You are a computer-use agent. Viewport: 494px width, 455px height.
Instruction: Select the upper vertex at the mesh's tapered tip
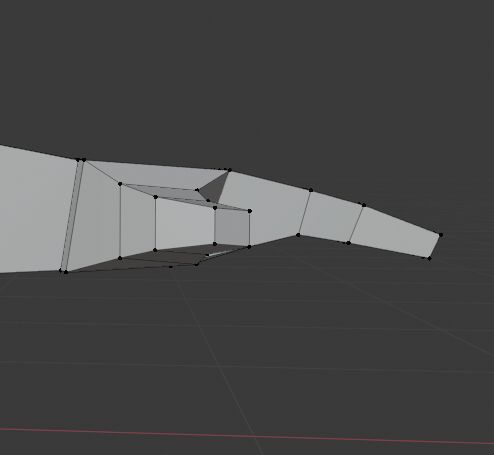(x=441, y=235)
